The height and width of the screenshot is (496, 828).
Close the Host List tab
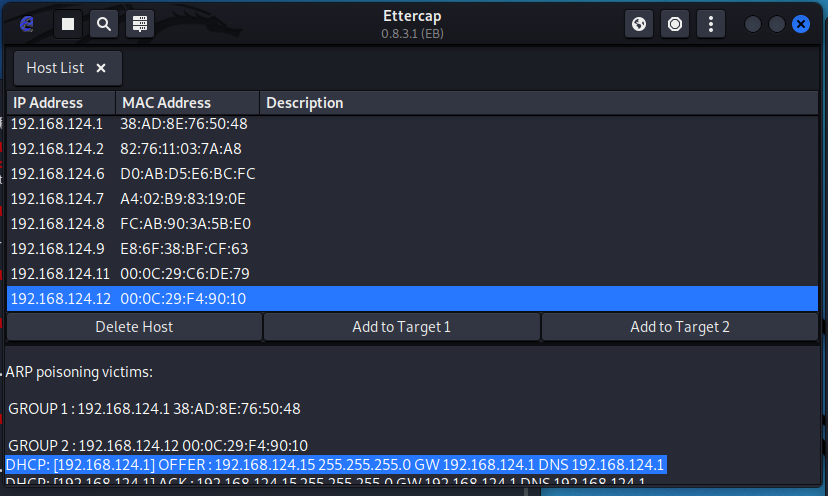tap(101, 68)
